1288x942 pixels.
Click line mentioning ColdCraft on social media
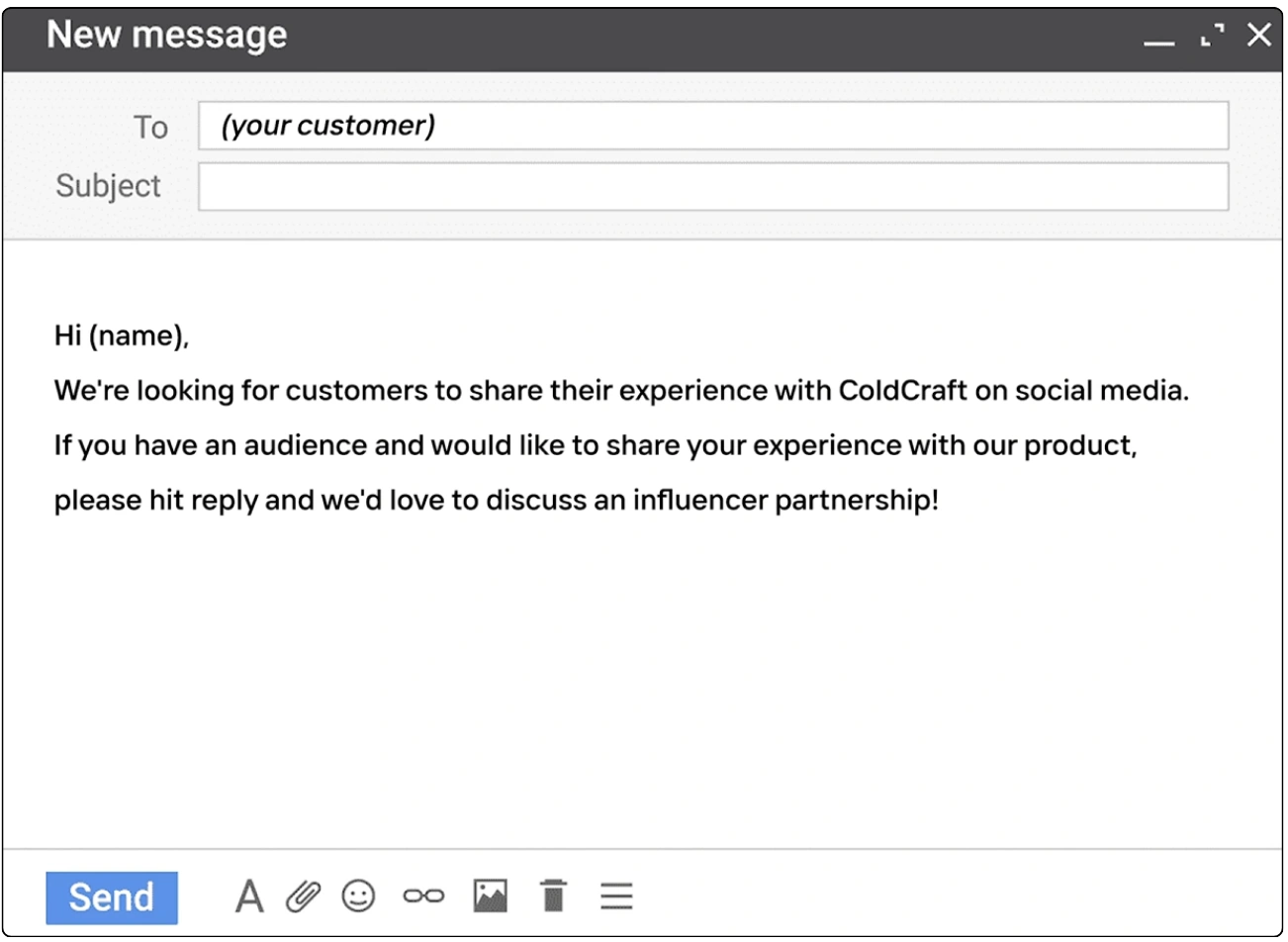point(621,391)
